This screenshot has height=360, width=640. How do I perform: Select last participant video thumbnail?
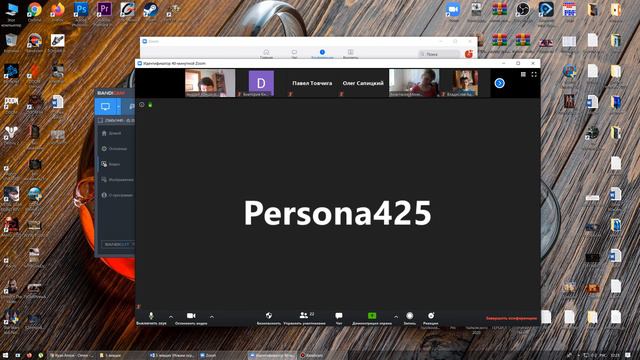pos(465,83)
